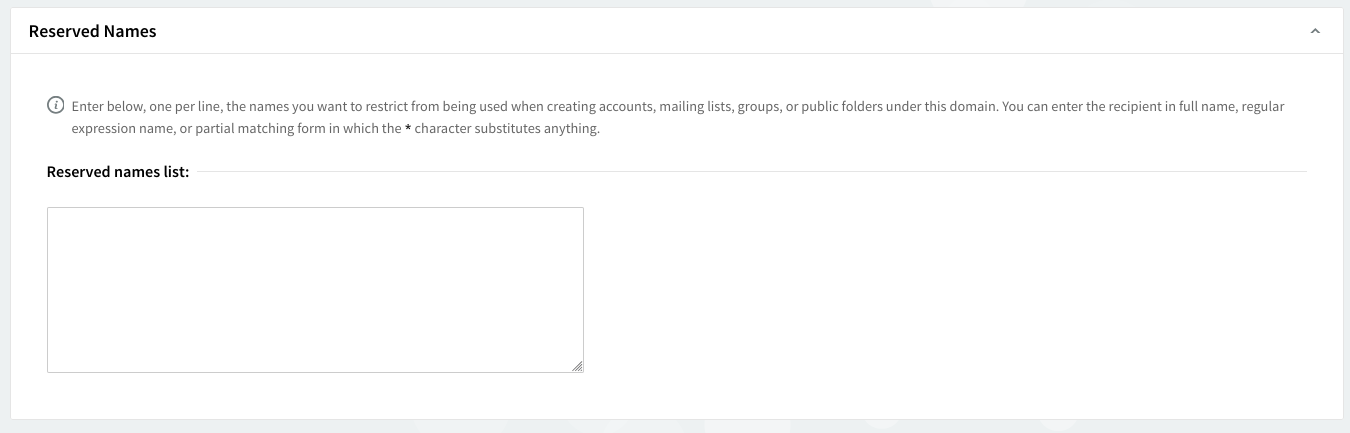
Task: Collapse the Reserved Names panel chevron
Action: coord(1315,31)
